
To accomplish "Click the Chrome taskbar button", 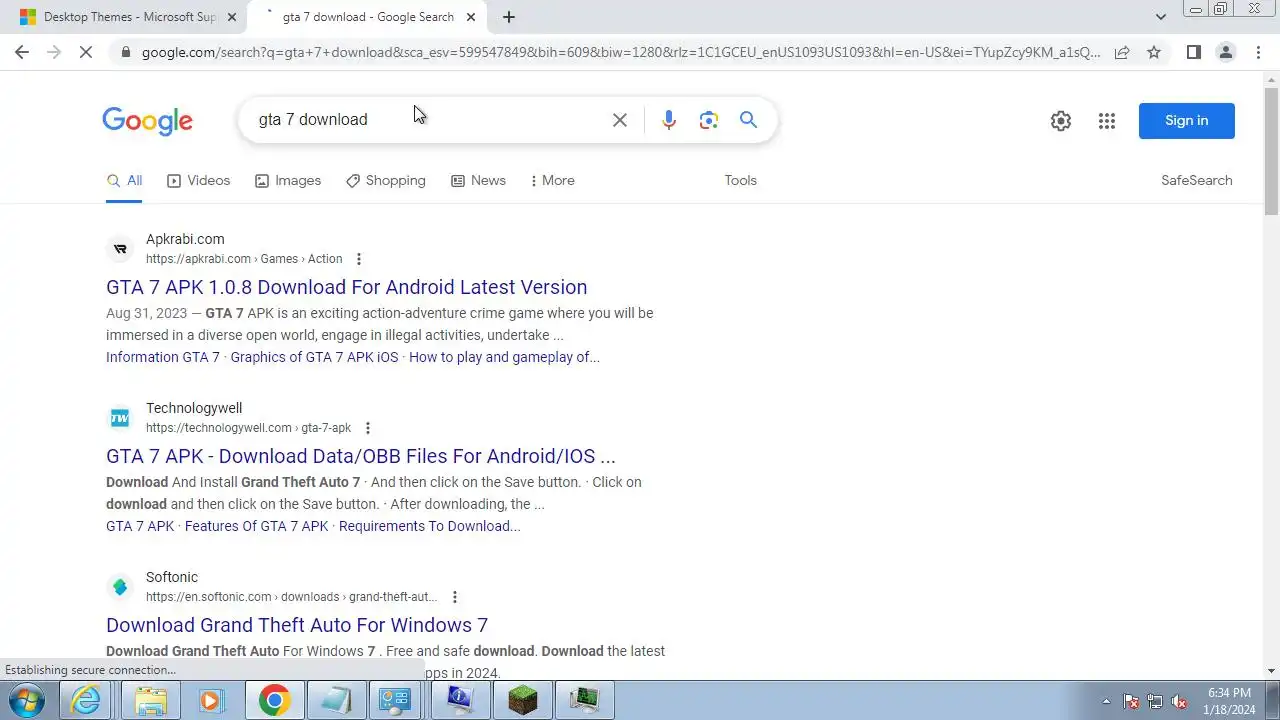I will point(274,700).
